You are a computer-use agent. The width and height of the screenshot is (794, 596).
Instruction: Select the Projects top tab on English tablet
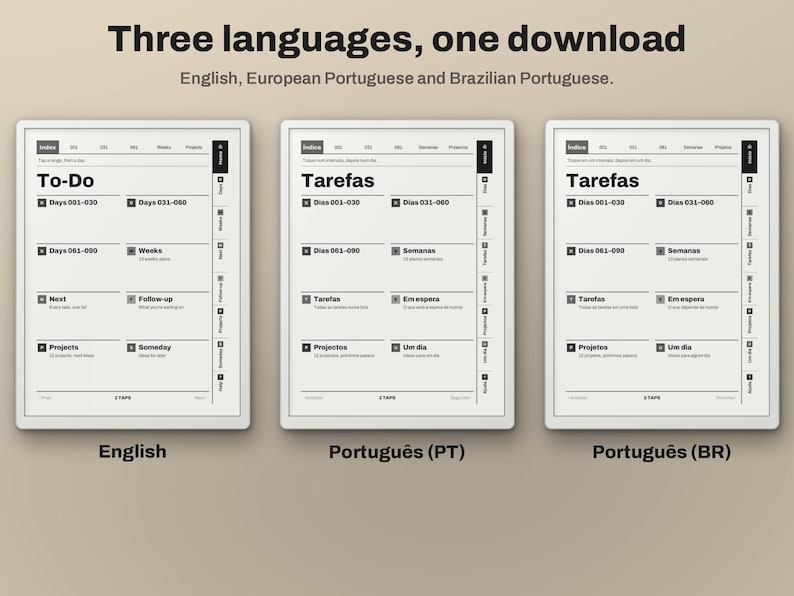193,147
